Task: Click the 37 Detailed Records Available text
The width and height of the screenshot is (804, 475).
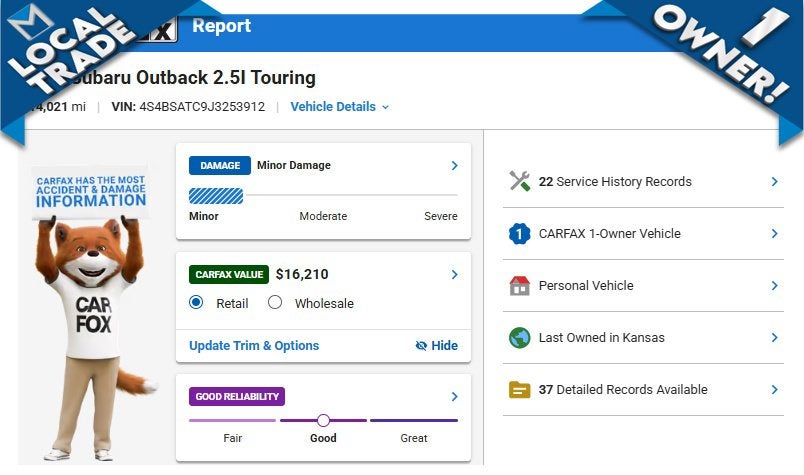Action: (623, 390)
